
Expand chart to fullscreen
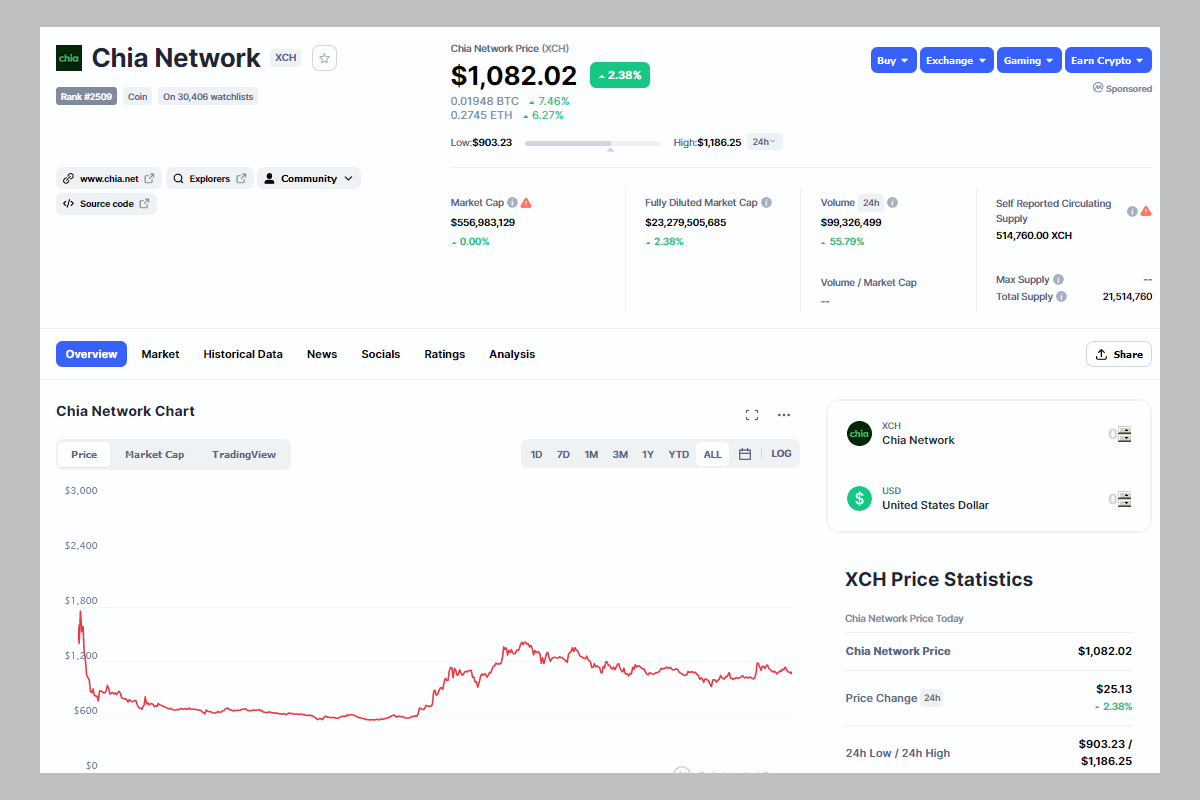coord(752,415)
